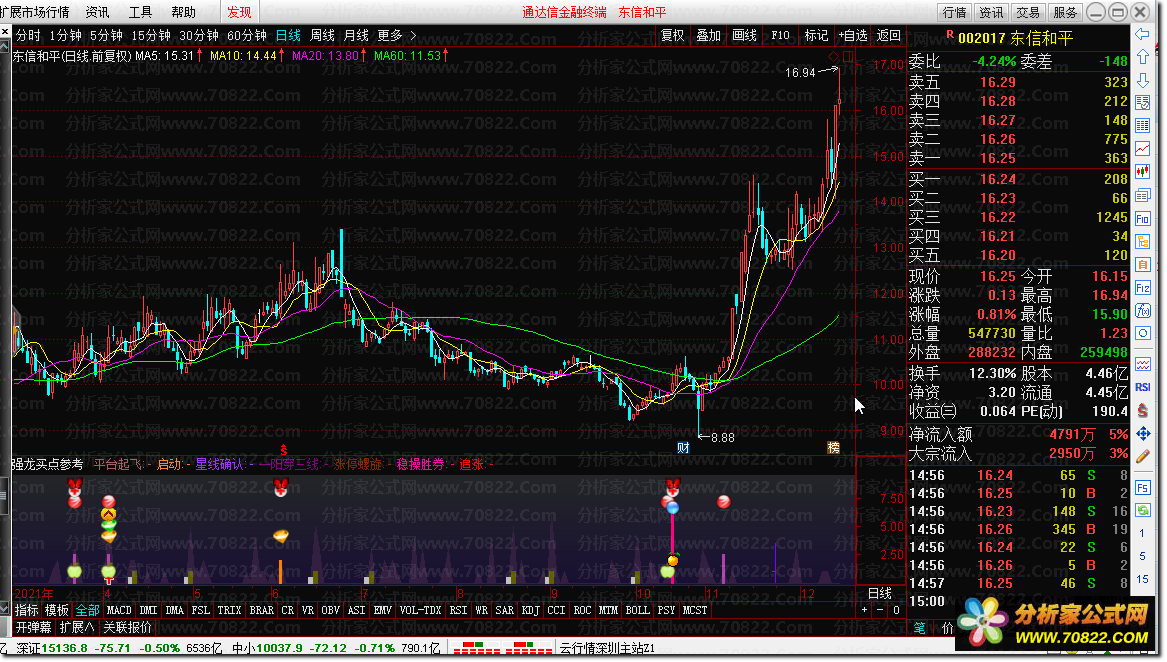This screenshot has height=662, width=1167.
Task: Click the circle icon in right sidebar
Action: click(x=1142, y=334)
